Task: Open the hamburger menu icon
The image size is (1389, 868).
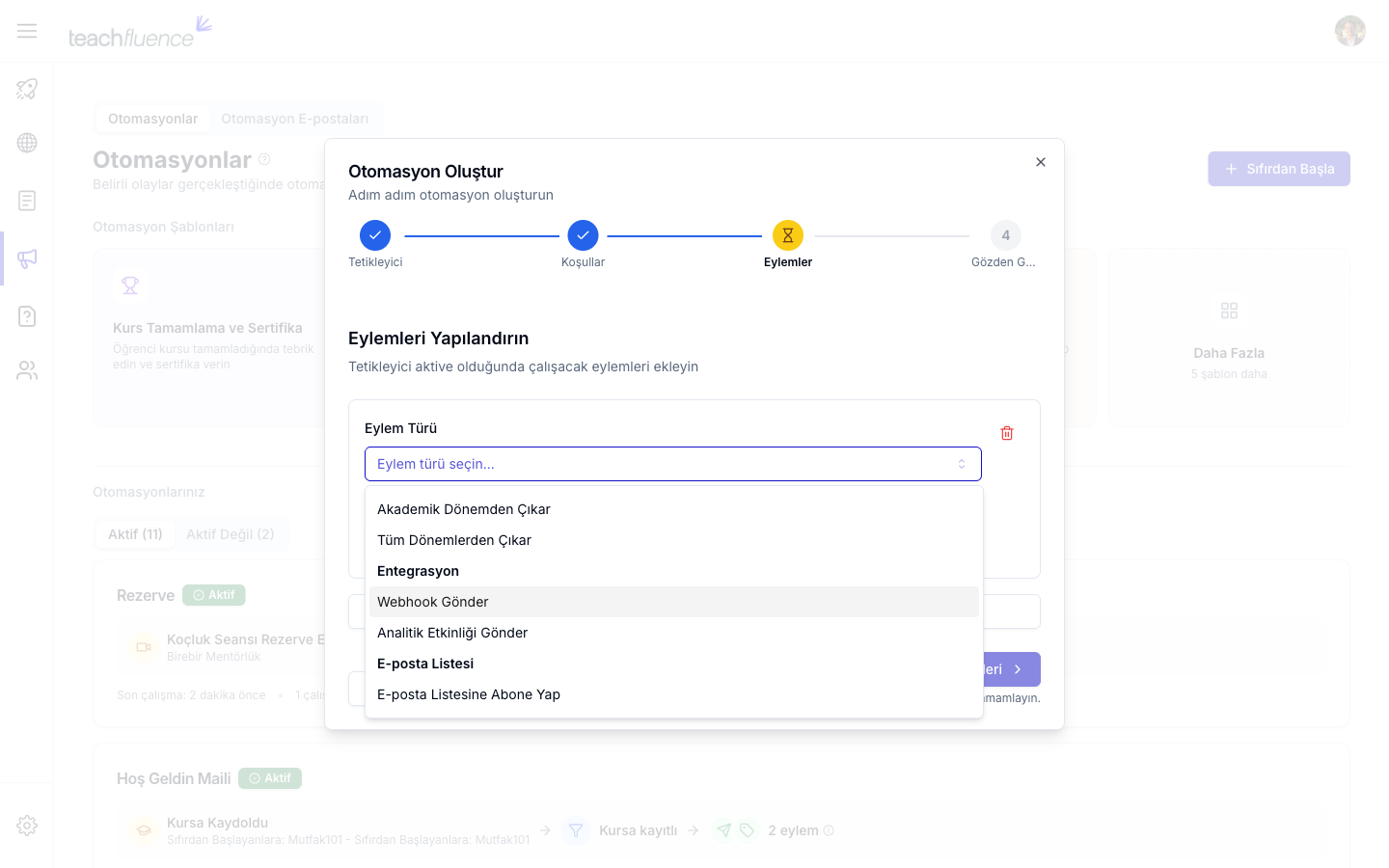Action: tap(27, 31)
